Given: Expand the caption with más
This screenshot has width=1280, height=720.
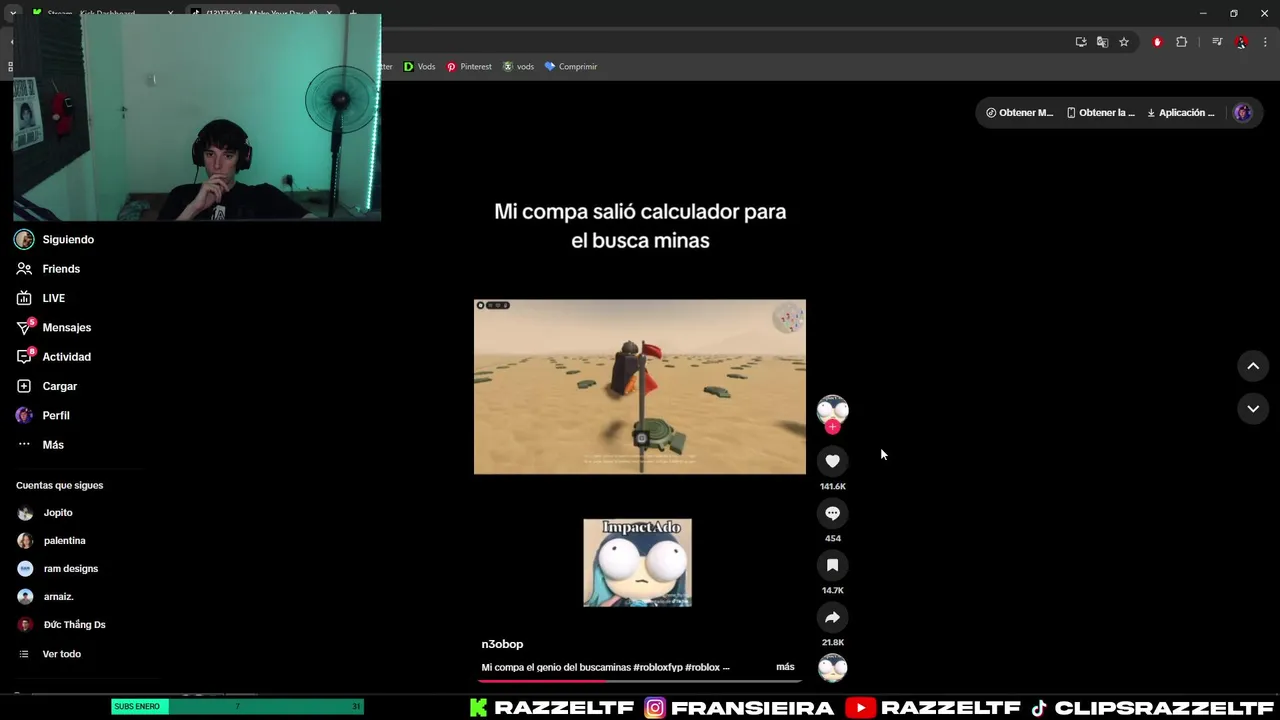Looking at the screenshot, I should (785, 667).
